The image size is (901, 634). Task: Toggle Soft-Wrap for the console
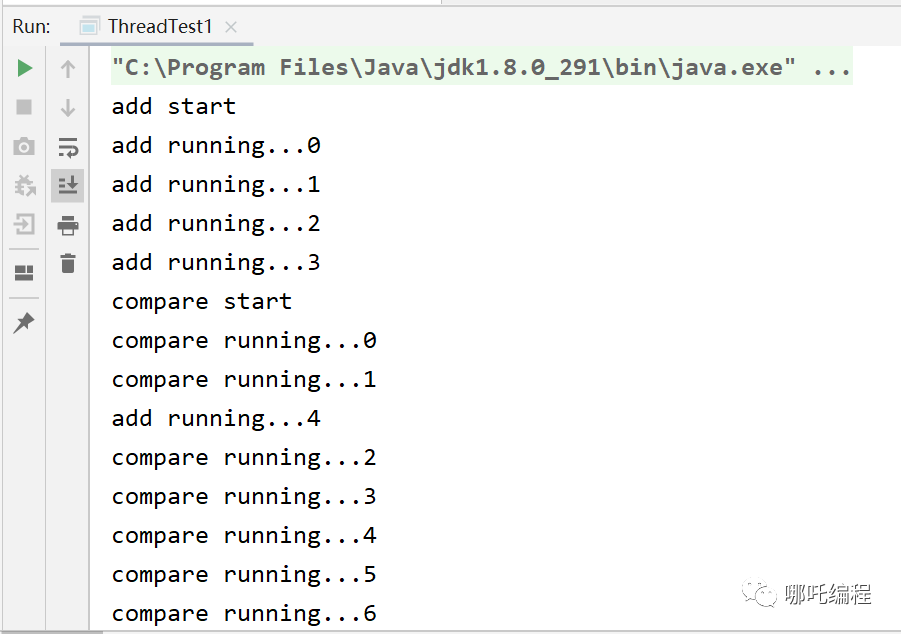(68, 148)
